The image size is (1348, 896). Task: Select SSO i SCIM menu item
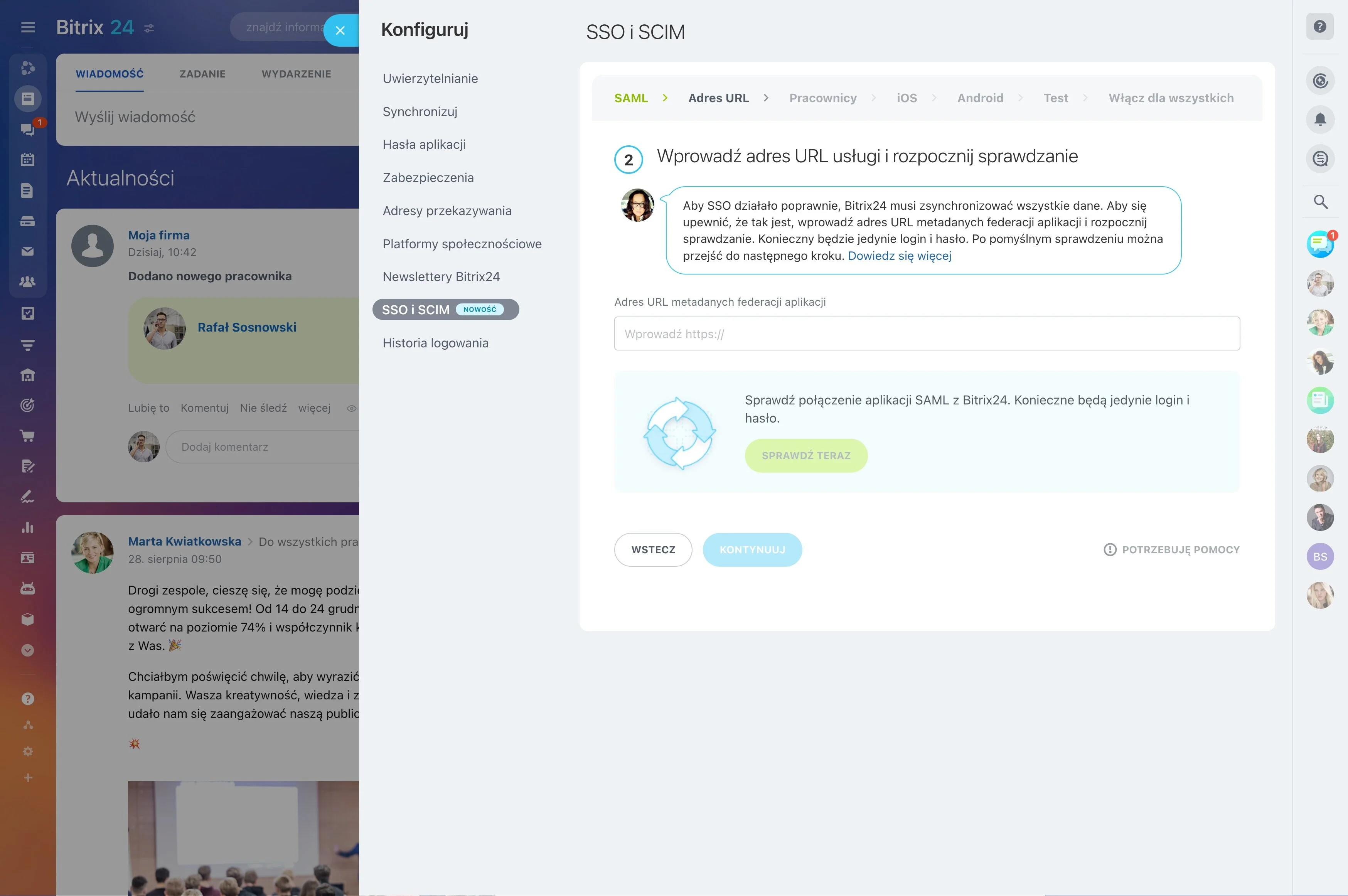point(446,310)
